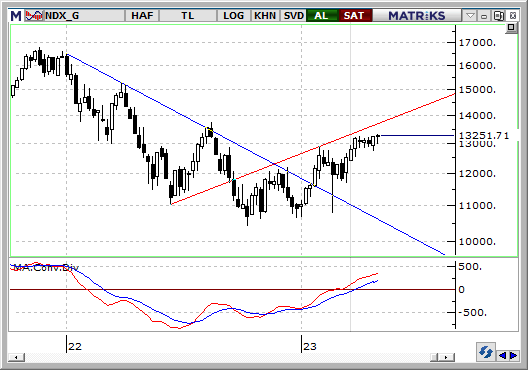528x370 pixels.
Task: Click the 17000 price axis label
Action: coord(477,43)
